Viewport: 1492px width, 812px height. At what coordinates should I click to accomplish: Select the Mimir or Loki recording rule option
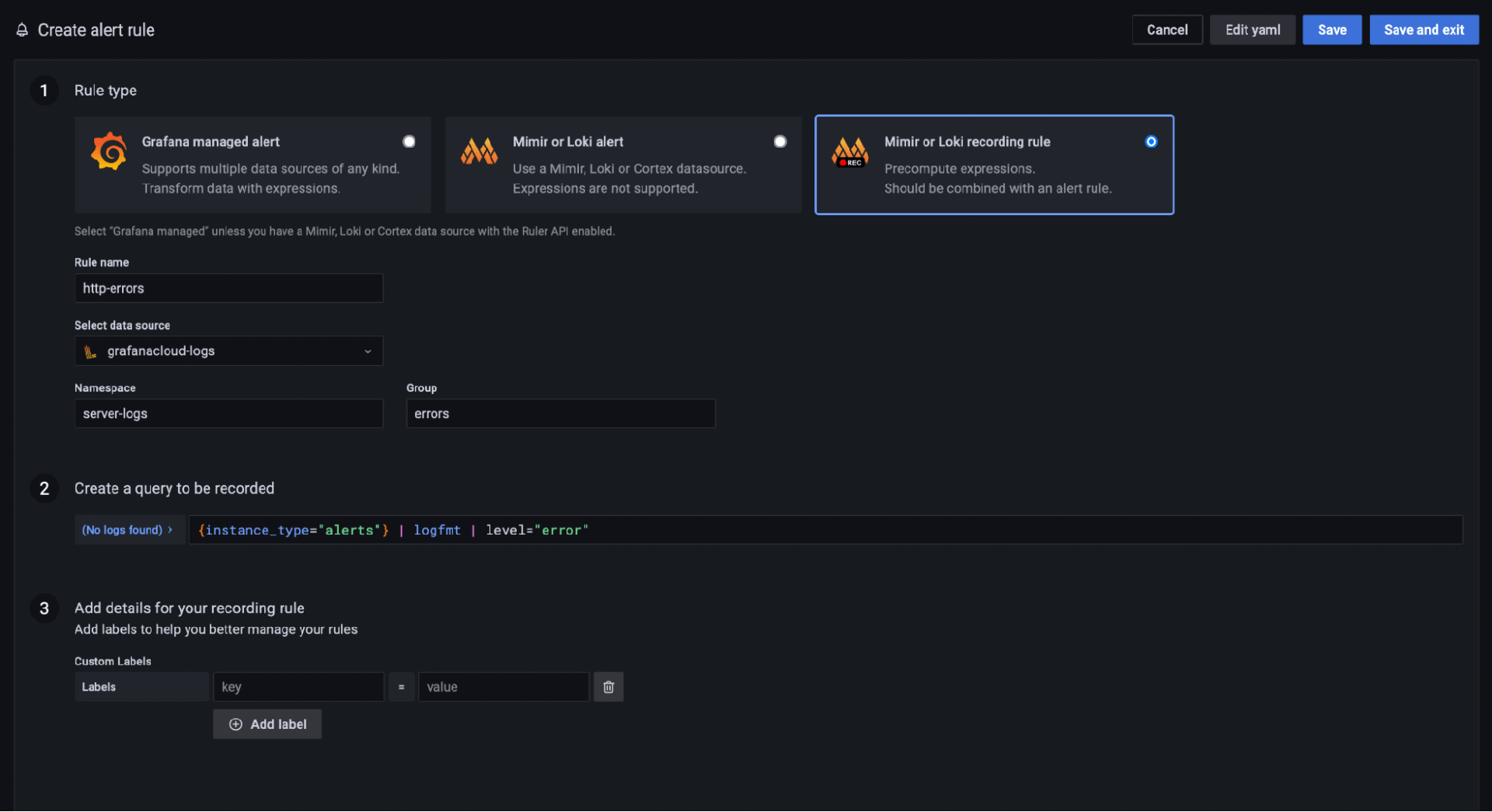point(1151,141)
